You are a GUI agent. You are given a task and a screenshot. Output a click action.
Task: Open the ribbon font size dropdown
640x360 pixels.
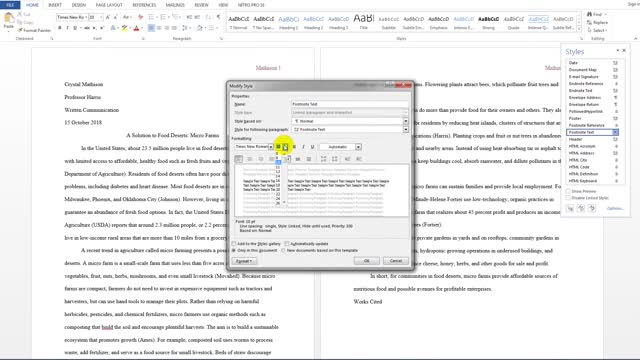coord(101,17)
